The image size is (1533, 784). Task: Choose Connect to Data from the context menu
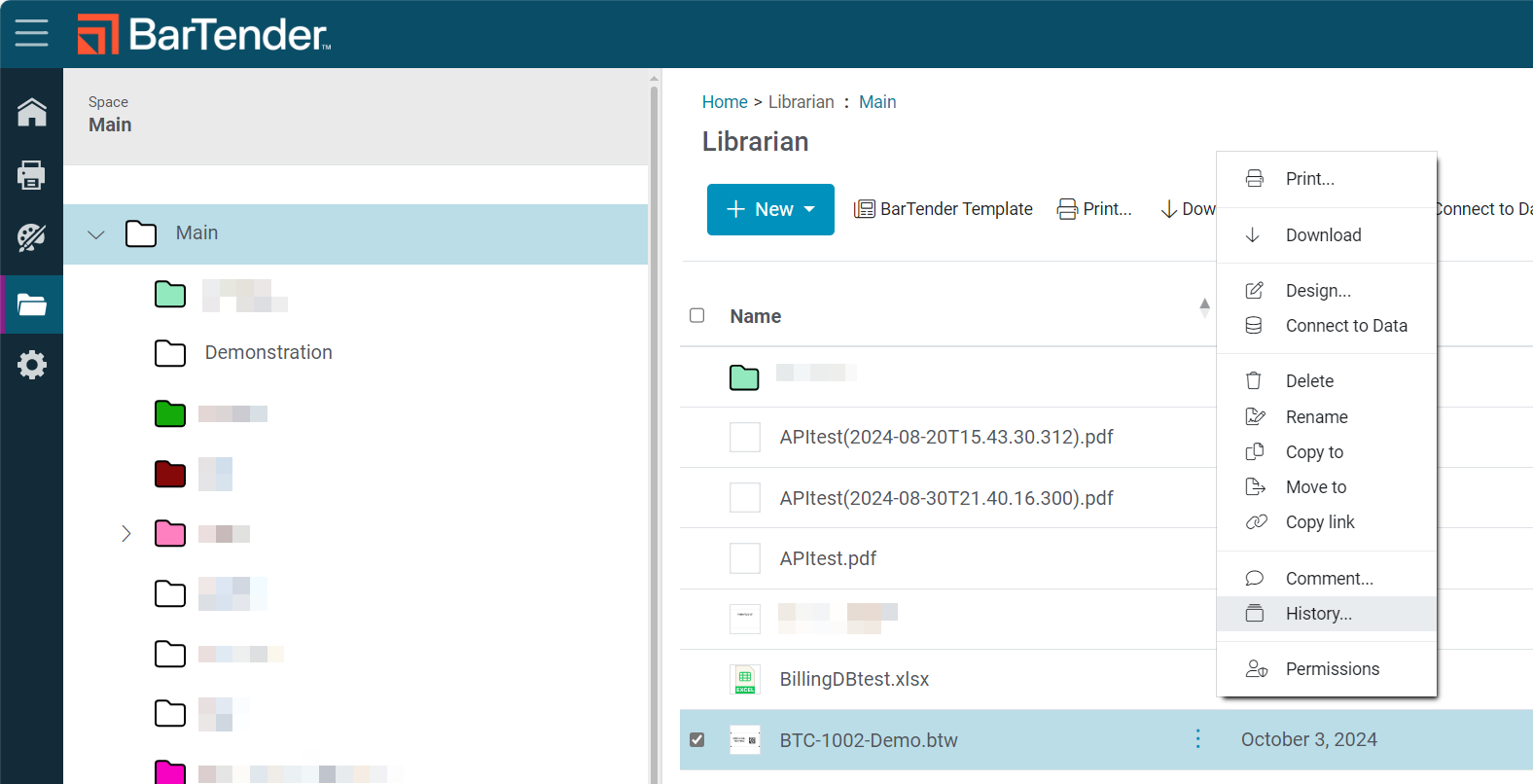click(x=1327, y=326)
